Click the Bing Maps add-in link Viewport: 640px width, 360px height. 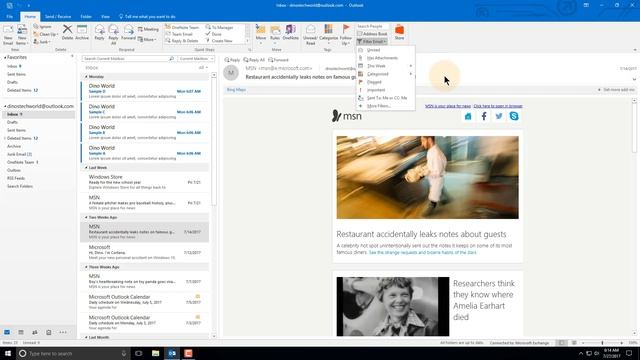click(236, 89)
